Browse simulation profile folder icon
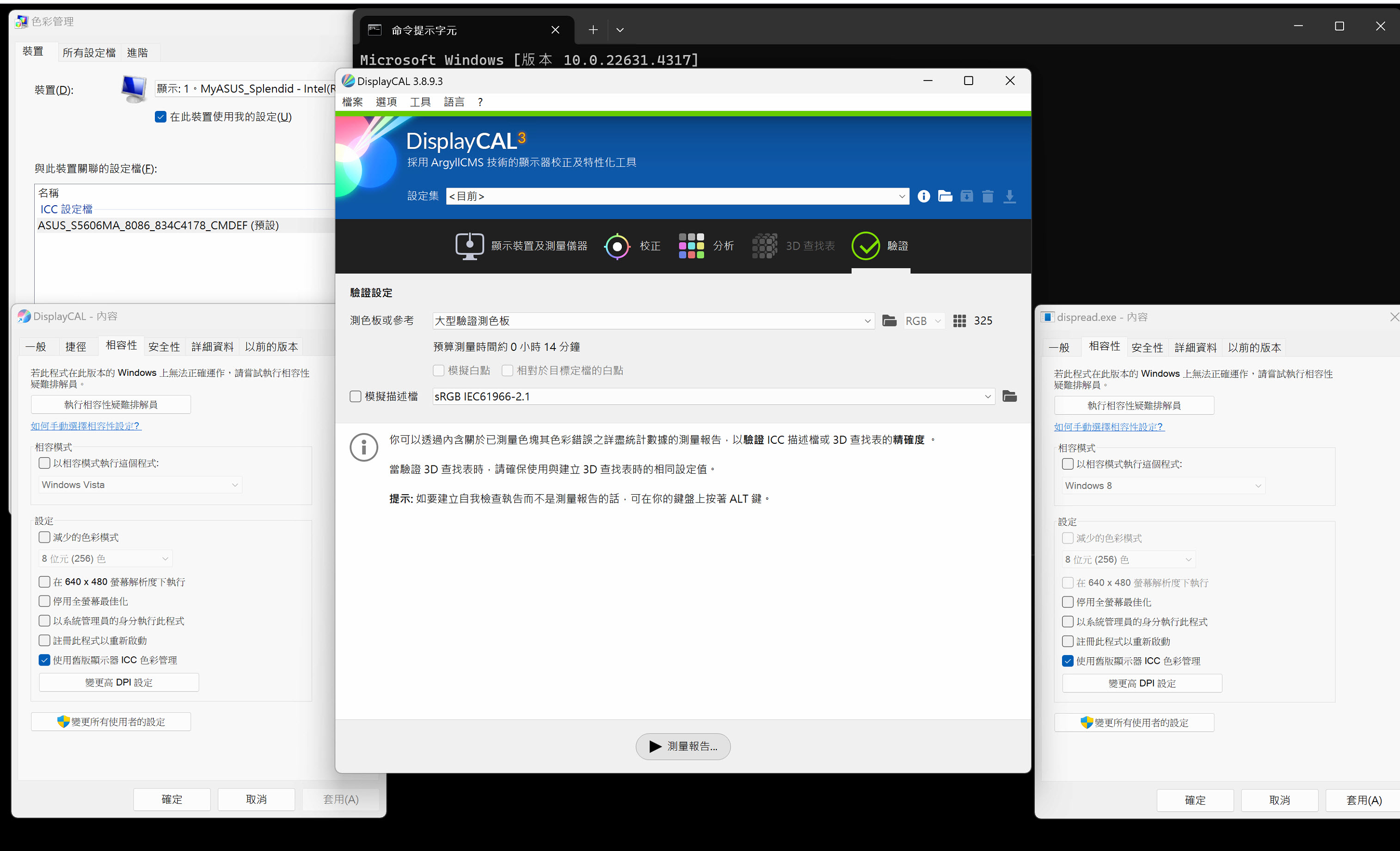 1009,396
